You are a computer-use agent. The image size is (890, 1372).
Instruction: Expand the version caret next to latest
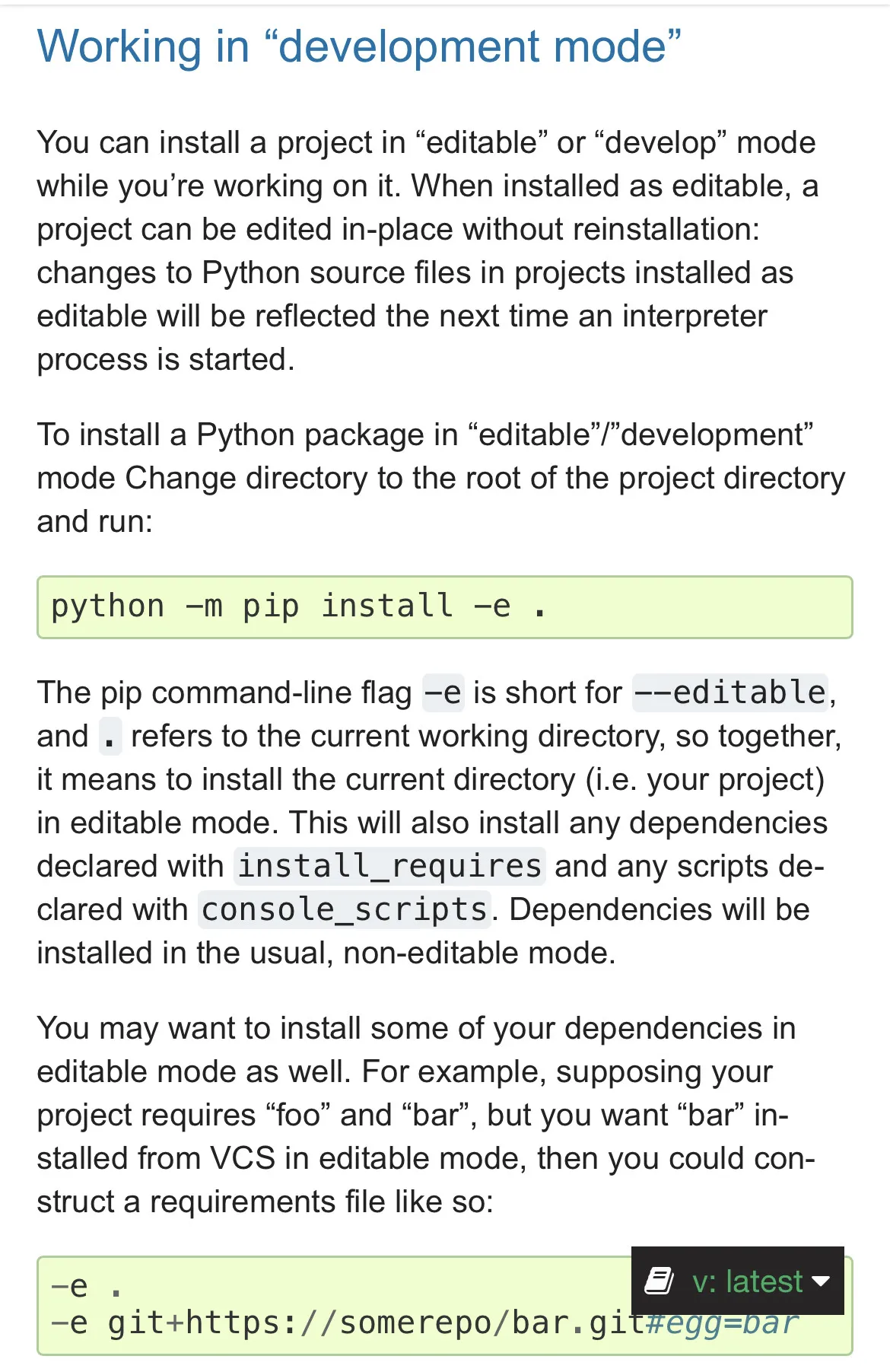pos(821,1281)
